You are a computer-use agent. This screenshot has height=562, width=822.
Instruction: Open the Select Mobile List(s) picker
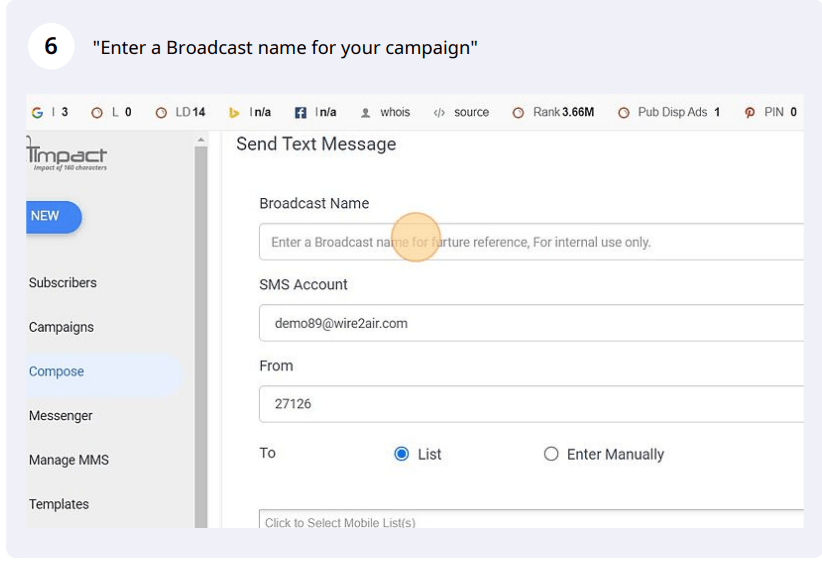pos(531,519)
